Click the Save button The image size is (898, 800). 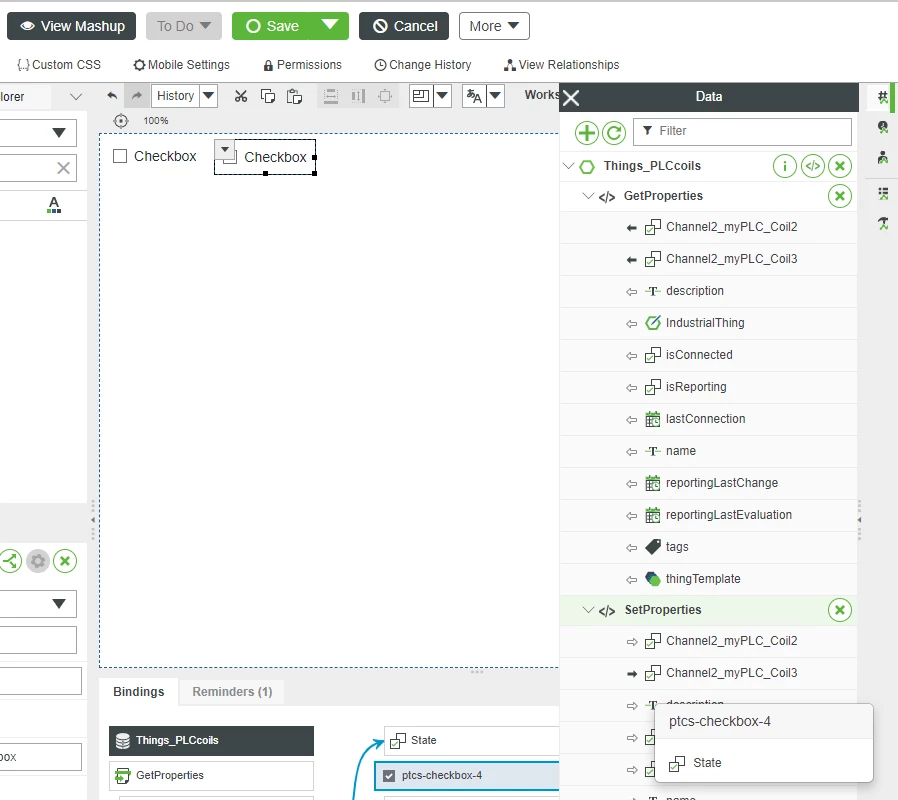(273, 26)
